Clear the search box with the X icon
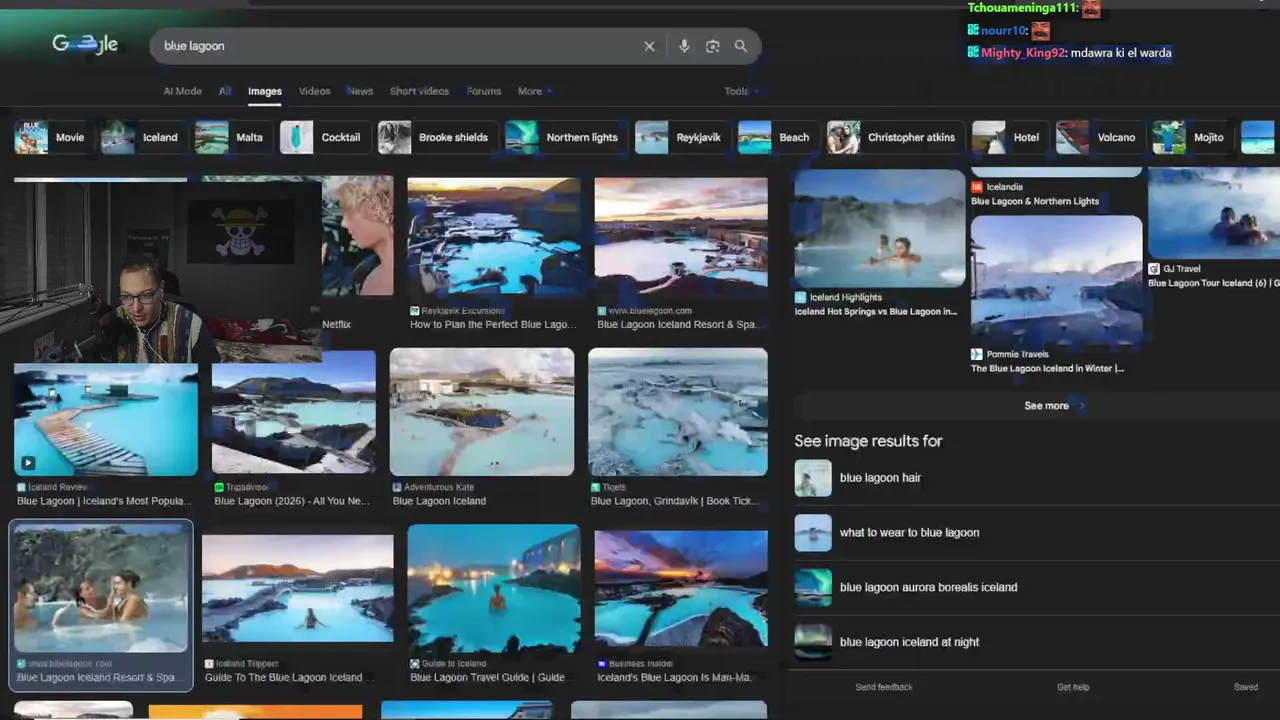 pyautogui.click(x=649, y=46)
